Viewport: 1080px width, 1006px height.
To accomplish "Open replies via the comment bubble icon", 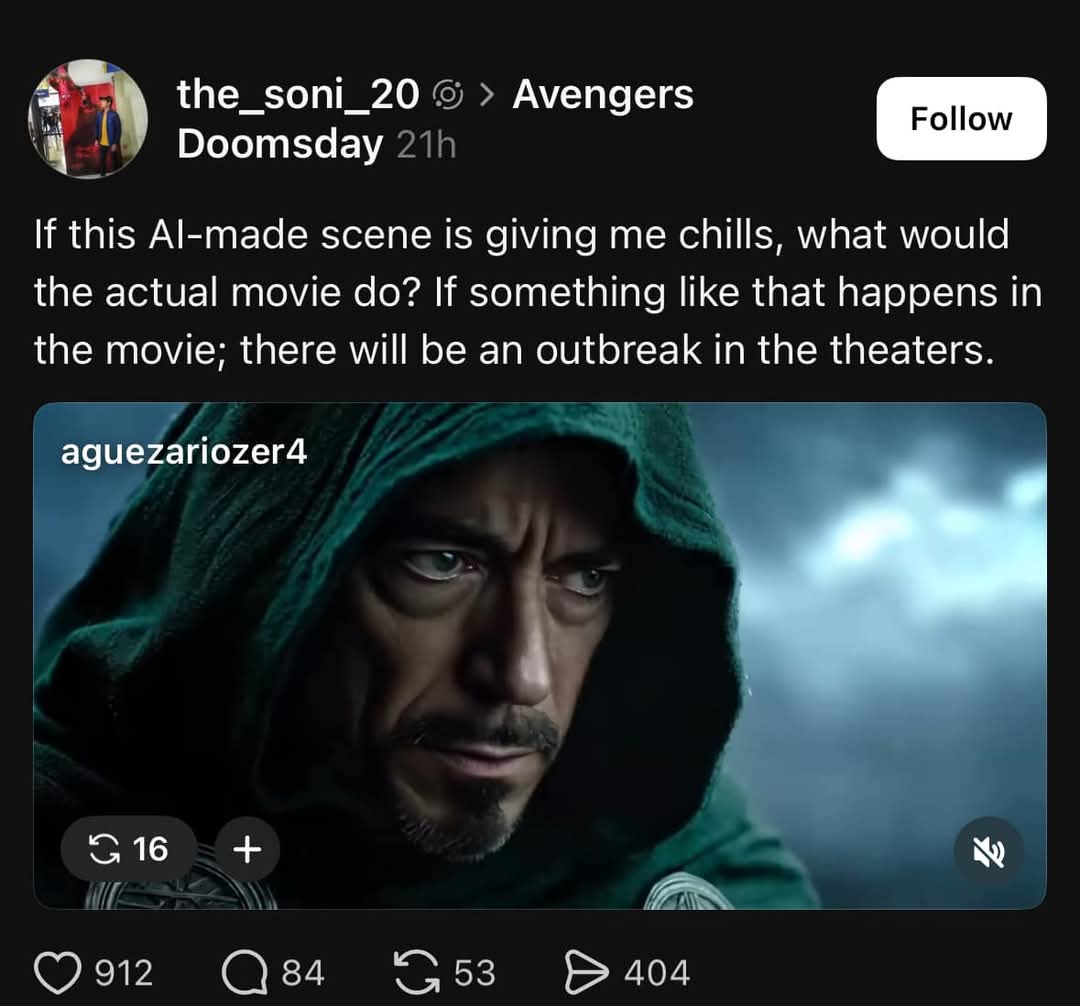I will click(x=245, y=973).
